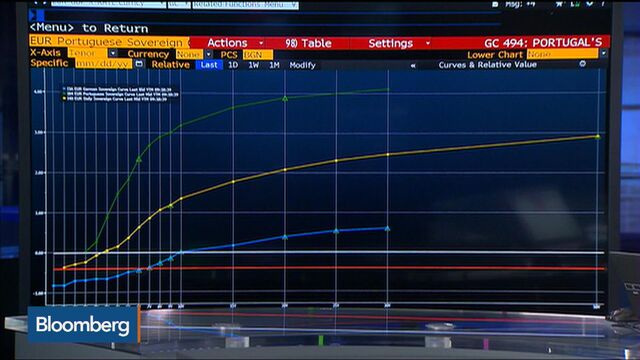Screen dimensions: 640x360
Task: Click the Specific date mm/dd/yy field
Action: 104,64
